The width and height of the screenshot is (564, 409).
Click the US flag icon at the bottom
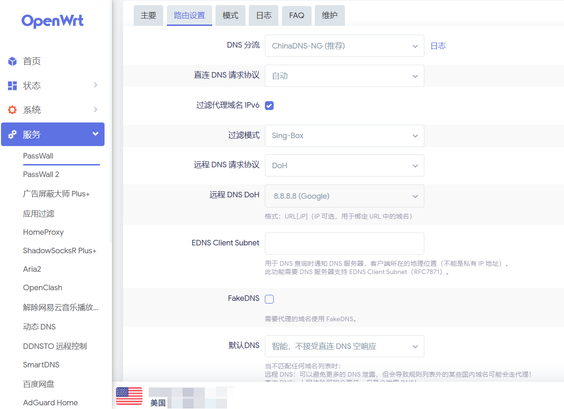coord(129,396)
